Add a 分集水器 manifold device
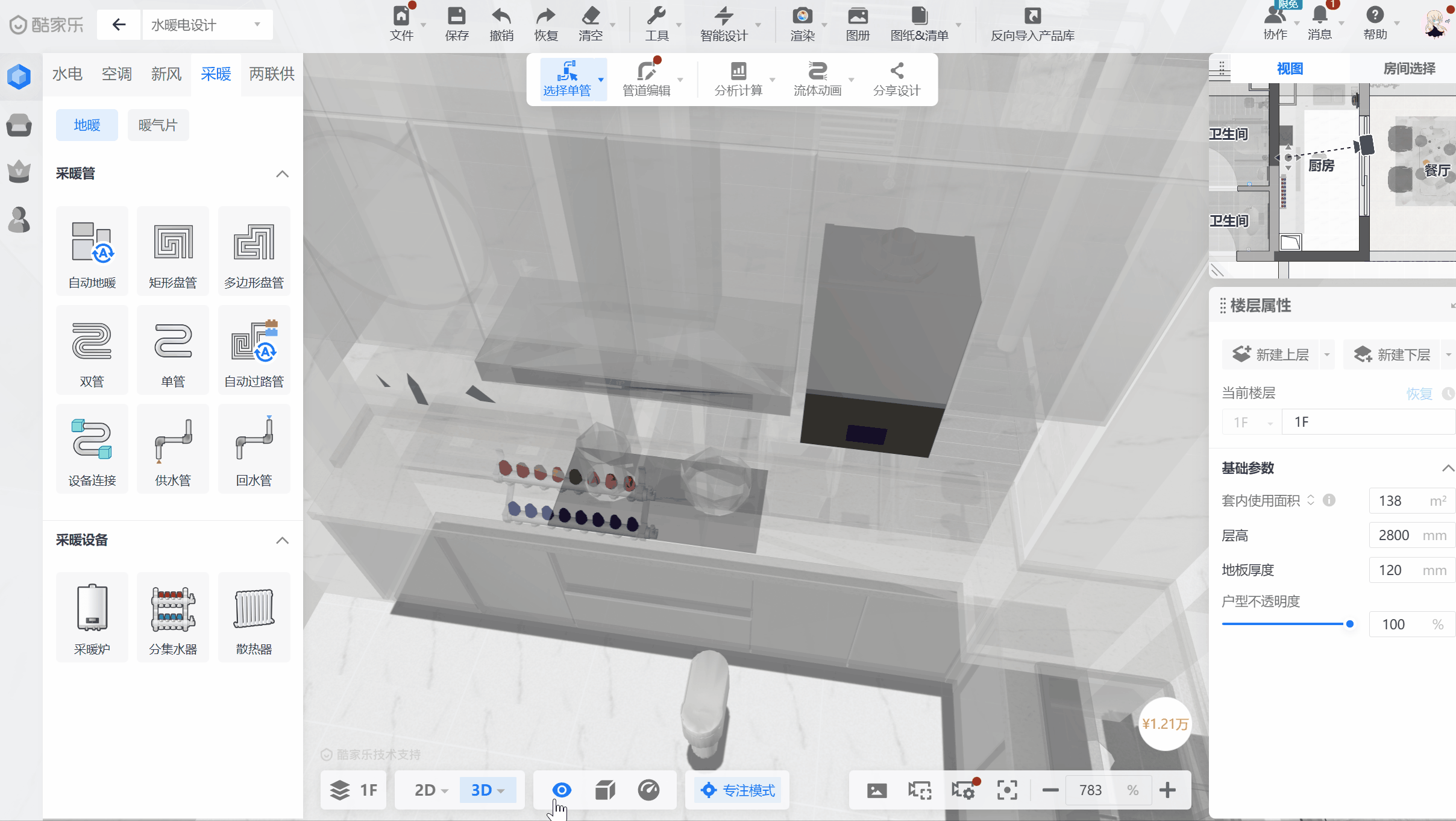The image size is (1456, 821). (x=173, y=617)
